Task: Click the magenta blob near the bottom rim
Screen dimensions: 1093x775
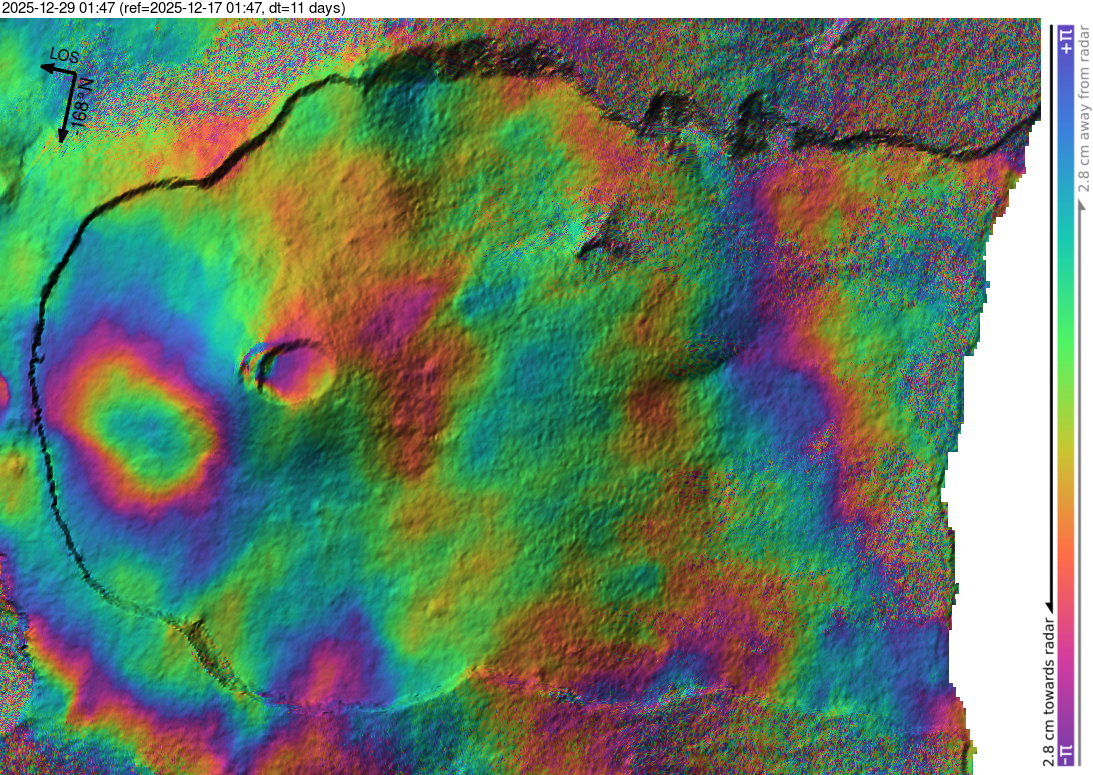Action: click(328, 670)
